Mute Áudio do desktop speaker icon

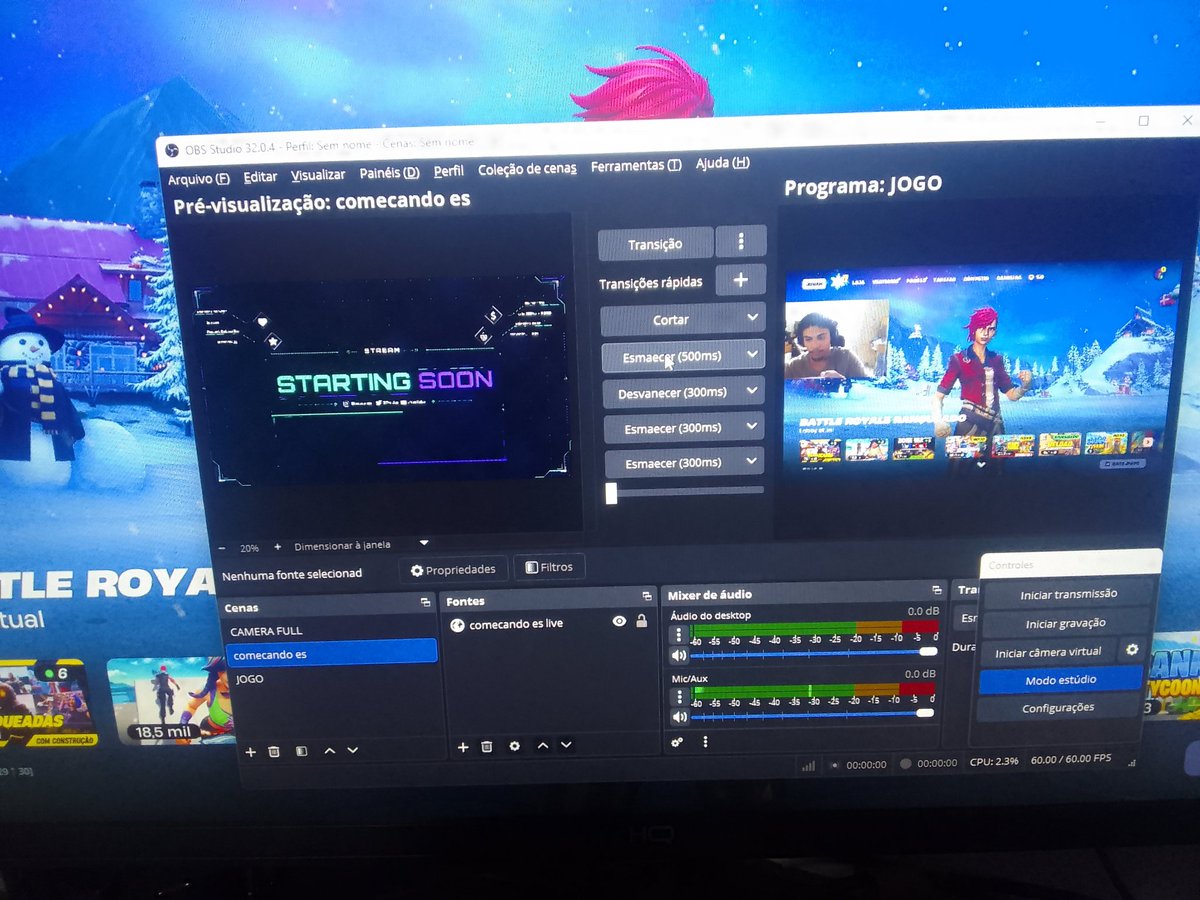680,656
